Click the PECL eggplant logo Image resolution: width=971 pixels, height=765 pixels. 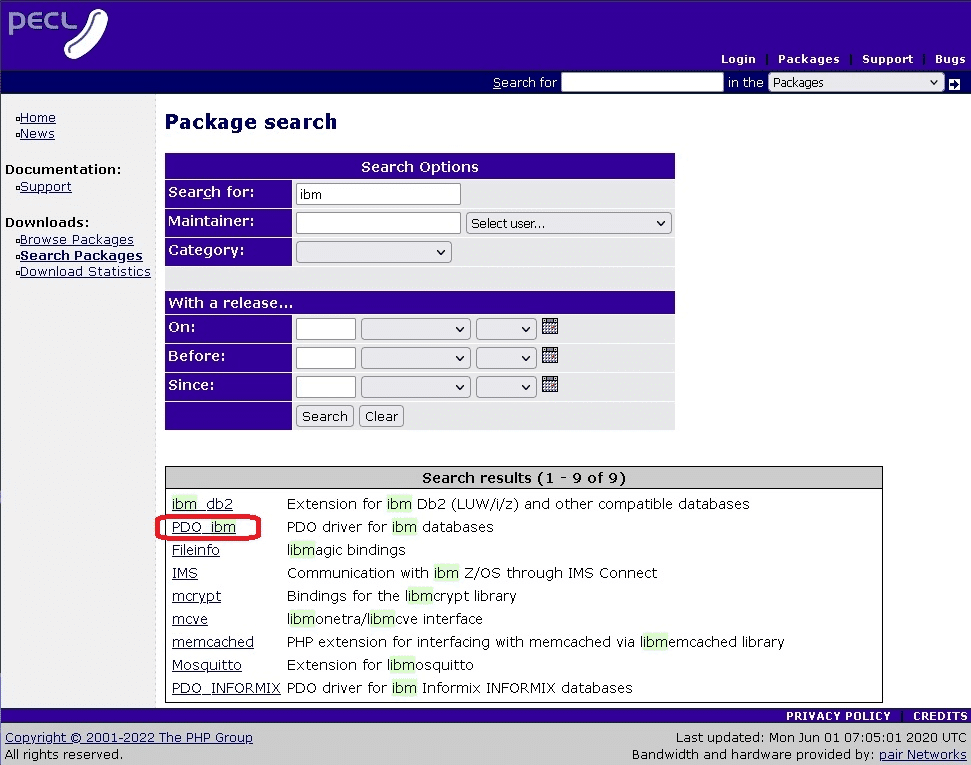point(56,33)
